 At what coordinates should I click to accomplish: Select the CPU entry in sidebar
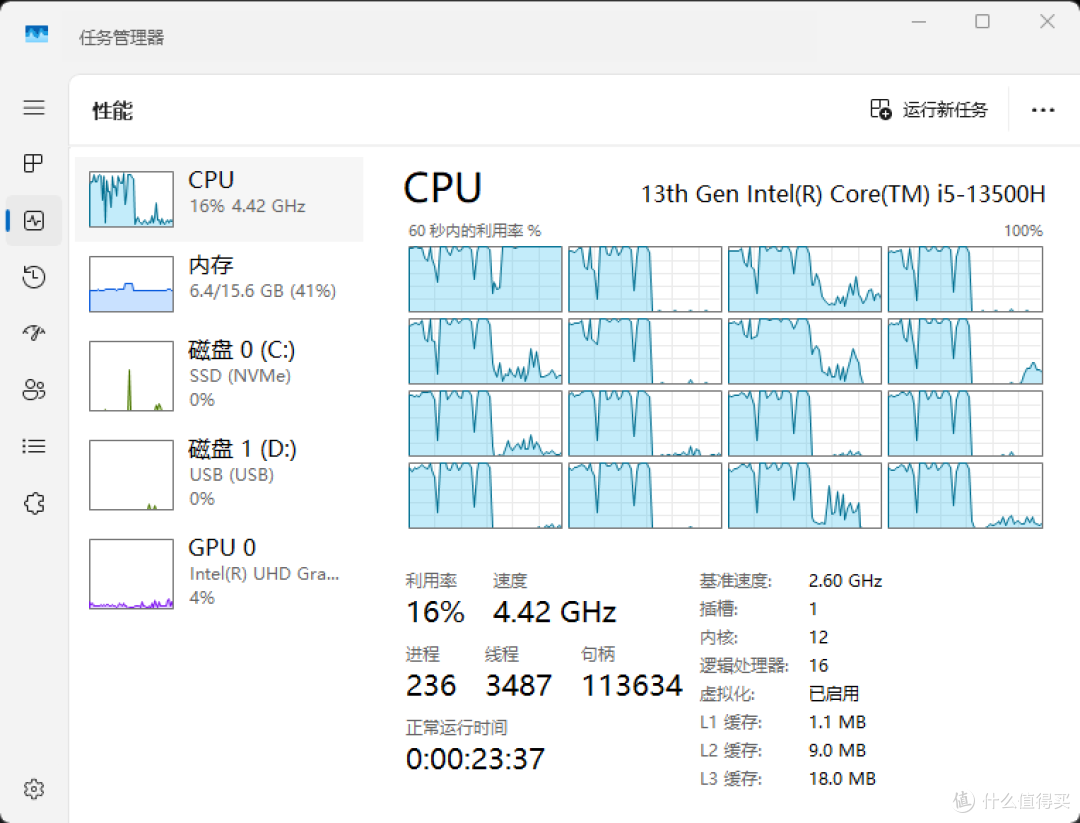219,200
